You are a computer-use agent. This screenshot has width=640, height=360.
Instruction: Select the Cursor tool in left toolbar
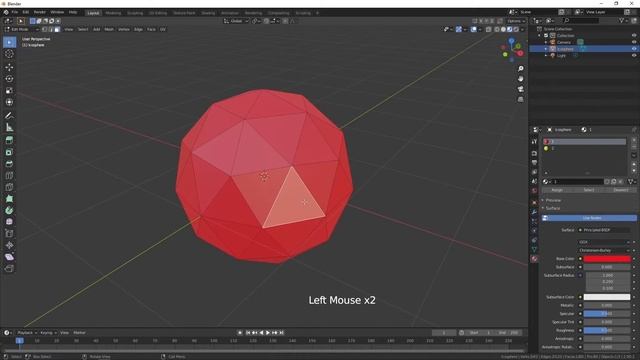[x=9, y=54]
